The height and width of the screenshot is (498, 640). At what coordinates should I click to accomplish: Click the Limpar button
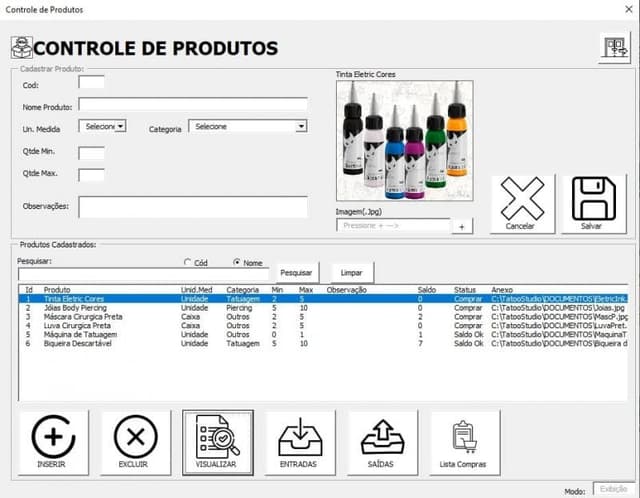(352, 273)
